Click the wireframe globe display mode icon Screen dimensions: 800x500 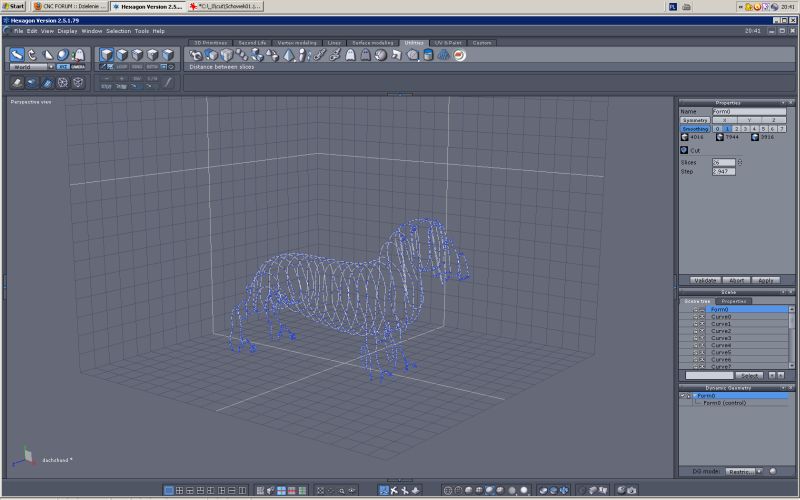click(447, 490)
